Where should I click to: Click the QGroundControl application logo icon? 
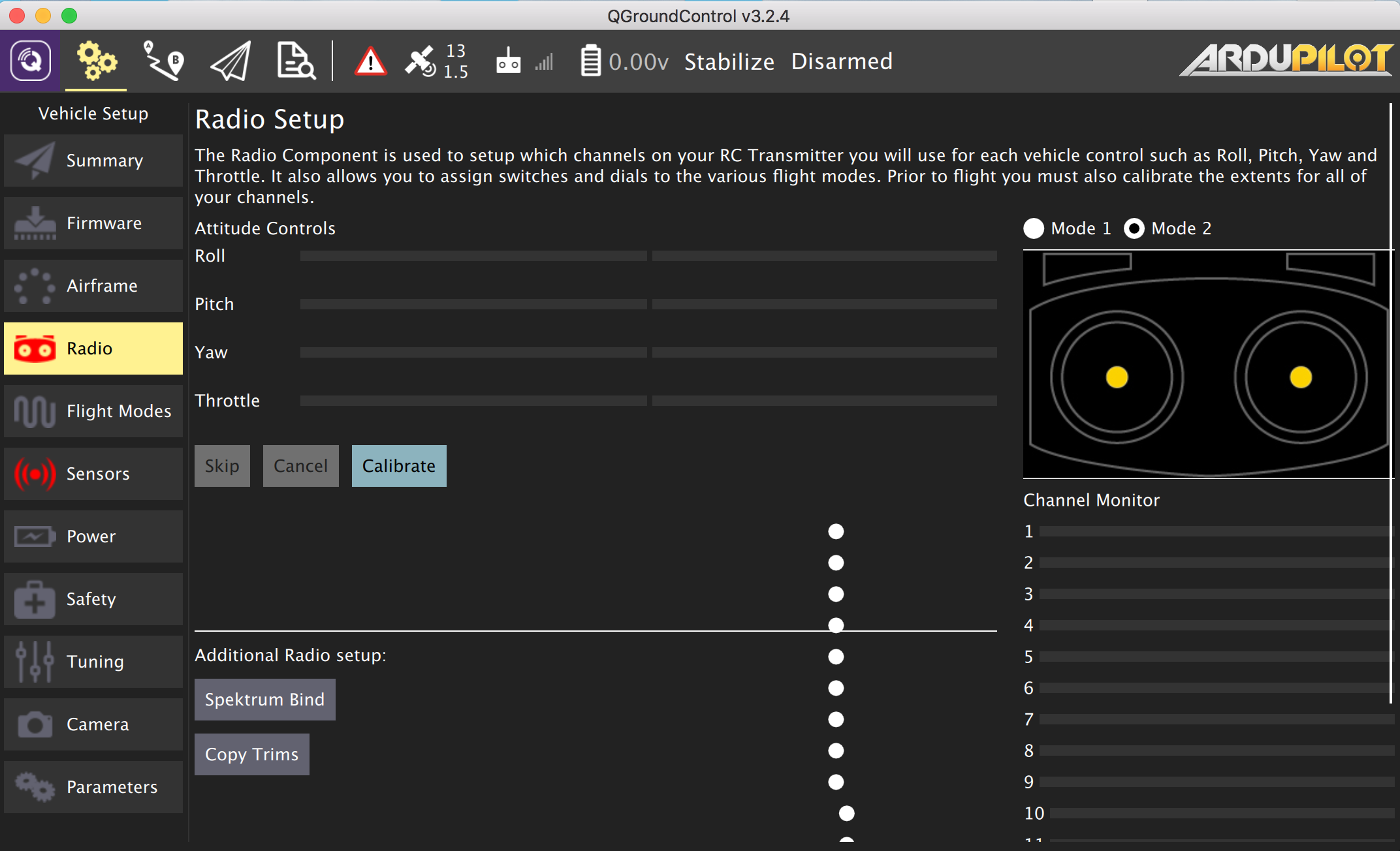tap(30, 61)
